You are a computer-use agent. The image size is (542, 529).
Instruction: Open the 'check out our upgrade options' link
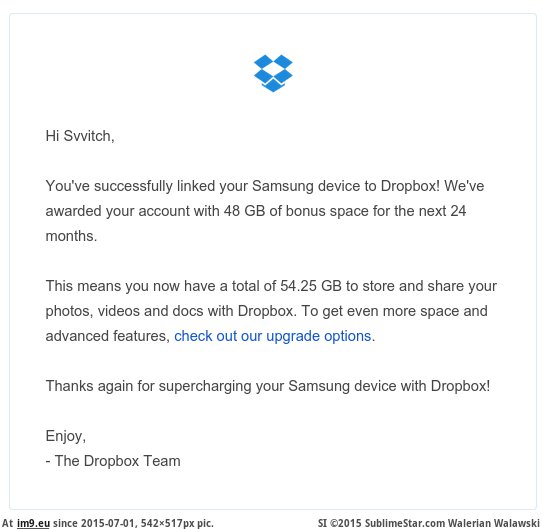[273, 336]
